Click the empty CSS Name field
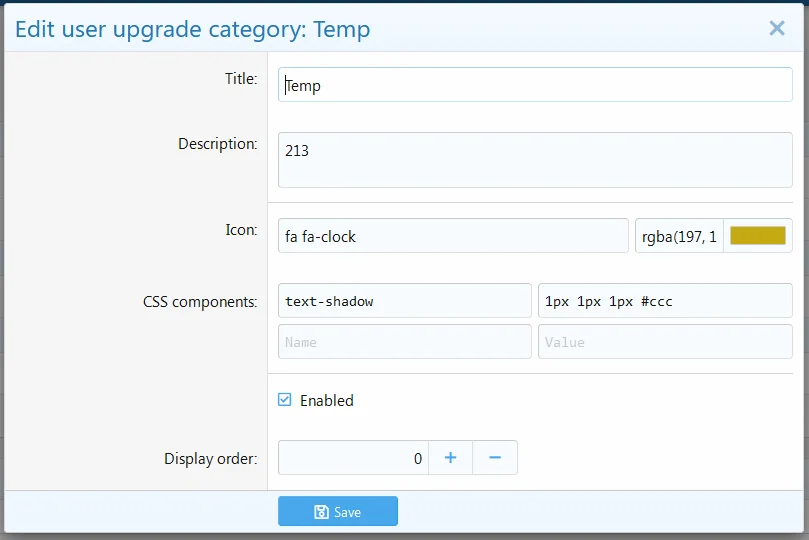809x540 pixels. point(405,342)
